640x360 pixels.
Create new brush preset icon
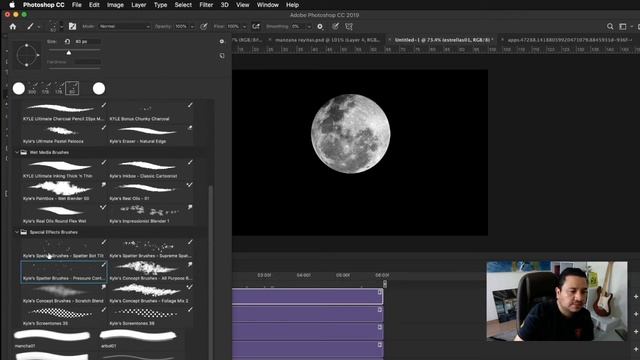tap(222, 56)
